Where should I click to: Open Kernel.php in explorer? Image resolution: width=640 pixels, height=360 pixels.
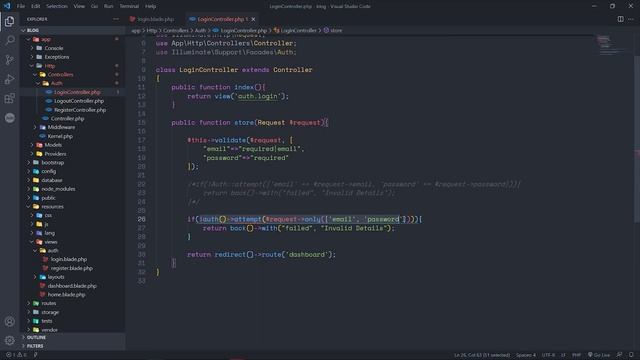tap(60, 136)
